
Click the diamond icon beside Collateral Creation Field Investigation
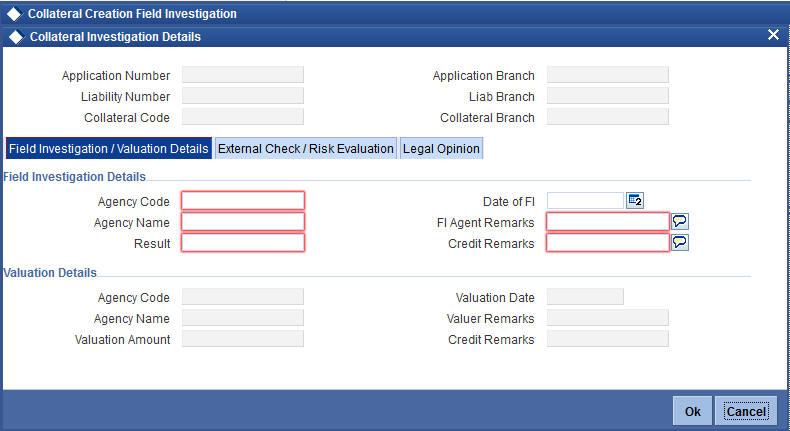coord(14,14)
